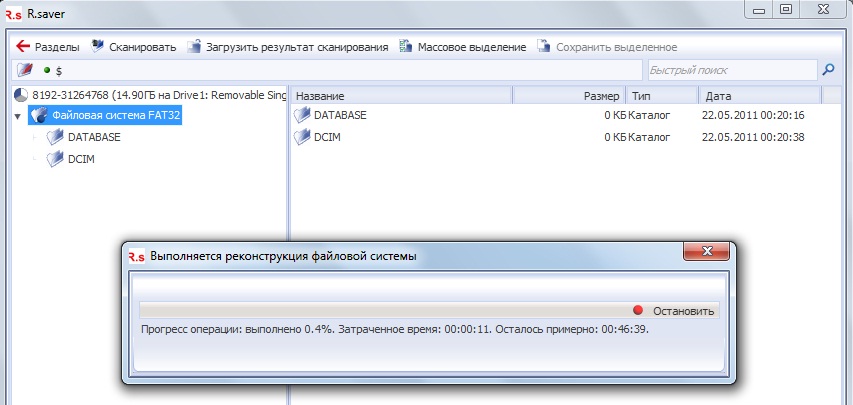The image size is (853, 405).
Task: Select DCIM in the left tree
Action: [82, 159]
